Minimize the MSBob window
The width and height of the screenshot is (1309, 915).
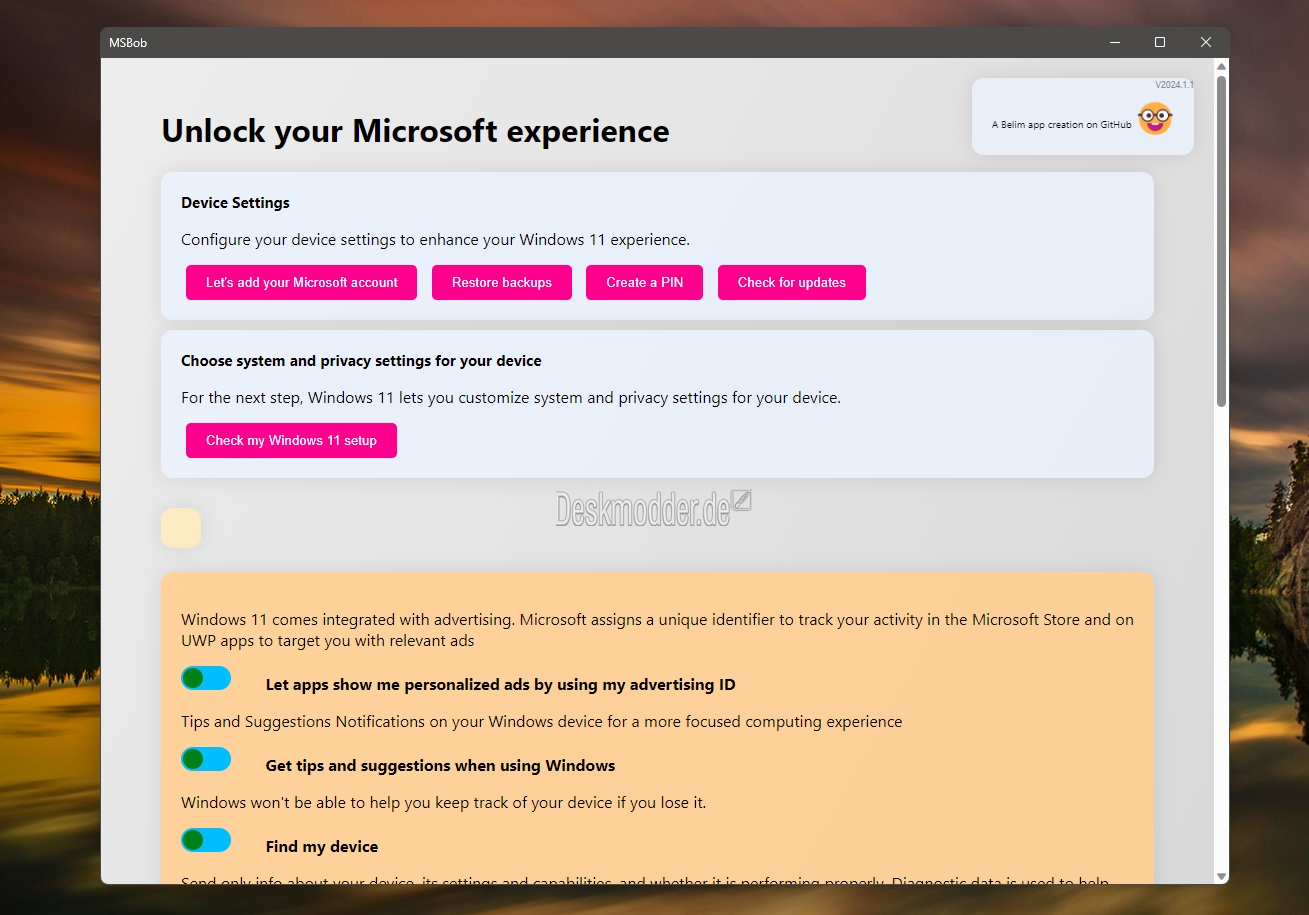coord(1114,42)
